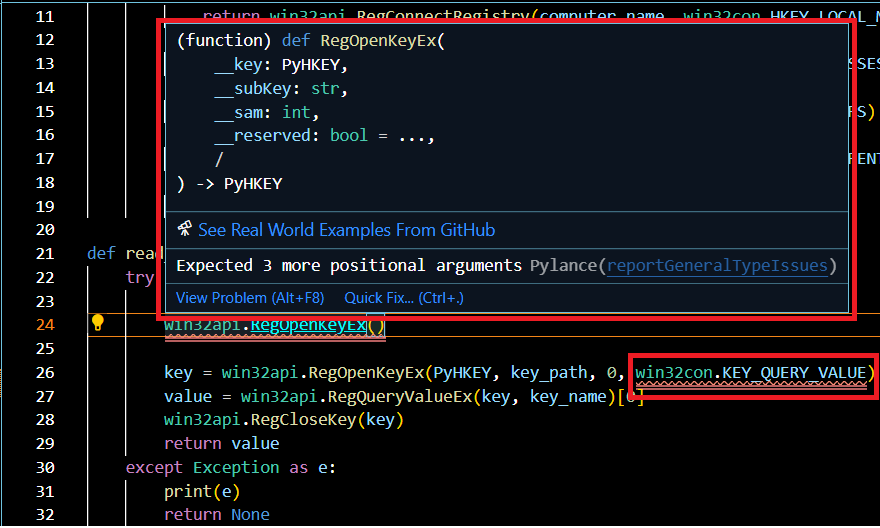This screenshot has height=528, width=880.
Task: Click '__subKey: str,' parameter in tooltip
Action: (x=281, y=89)
